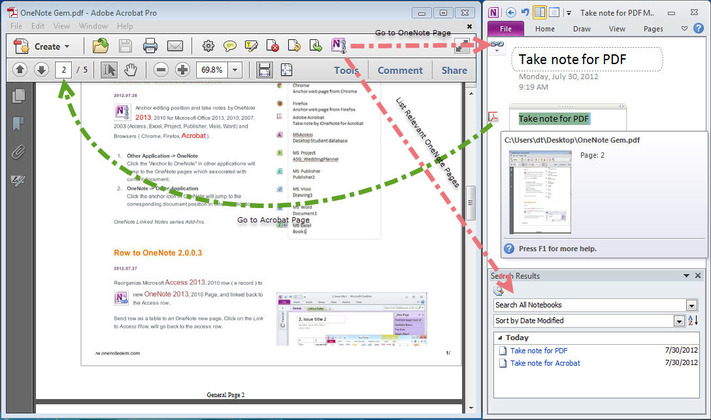The height and width of the screenshot is (420, 711).
Task: Open the Acrobat Help menu
Action: [125, 26]
